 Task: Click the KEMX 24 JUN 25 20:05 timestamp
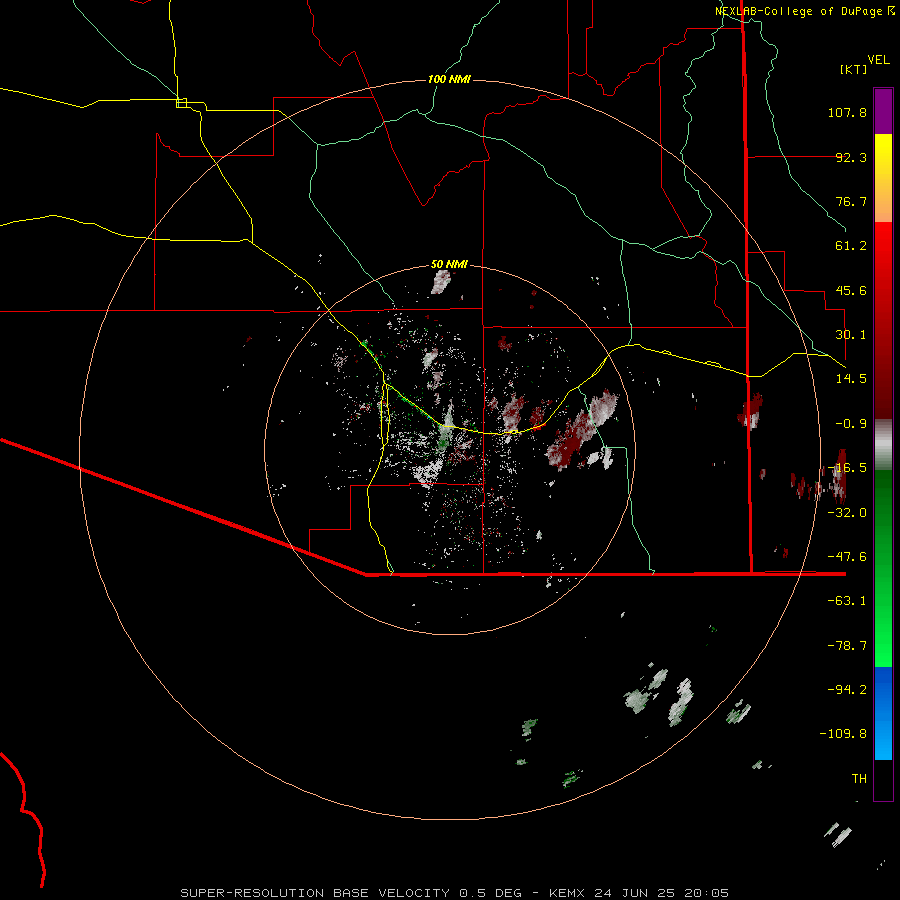tap(639, 893)
